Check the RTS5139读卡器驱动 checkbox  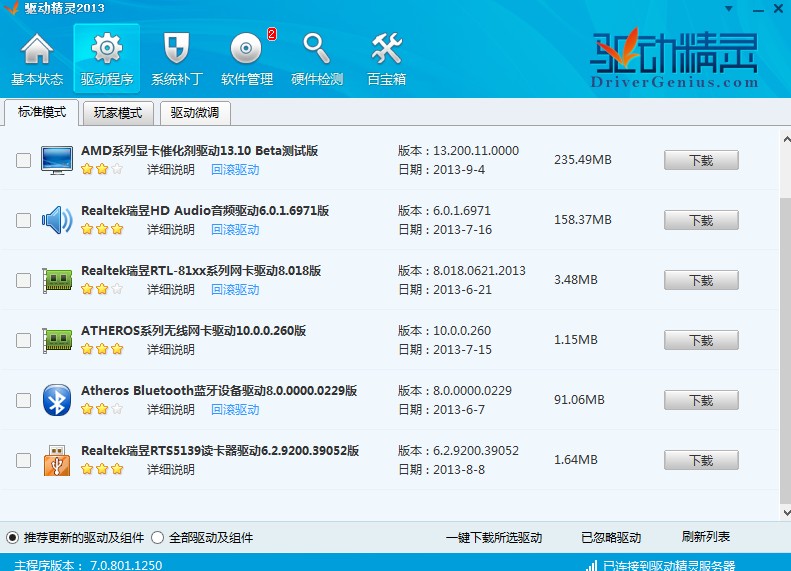coord(23,461)
